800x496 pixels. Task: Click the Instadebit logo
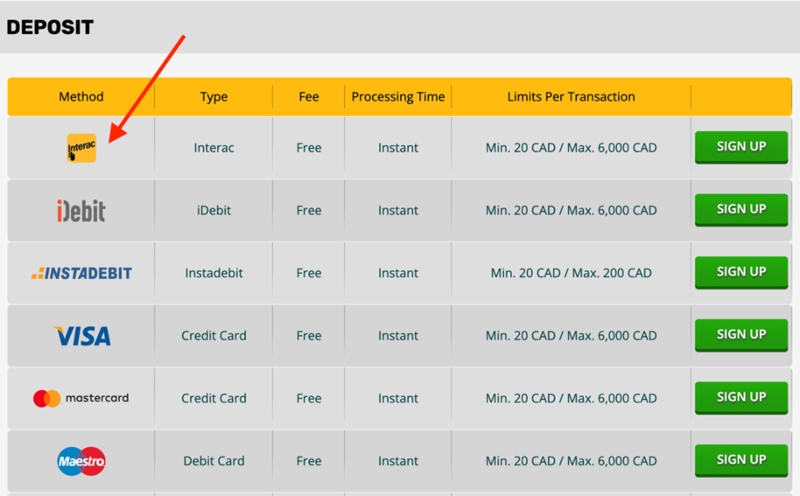point(82,274)
